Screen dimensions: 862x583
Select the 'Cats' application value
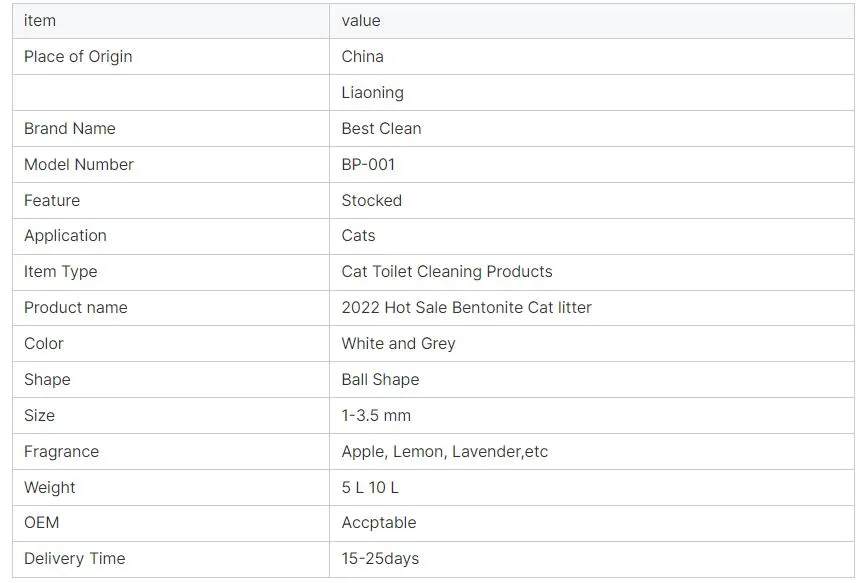click(x=358, y=236)
